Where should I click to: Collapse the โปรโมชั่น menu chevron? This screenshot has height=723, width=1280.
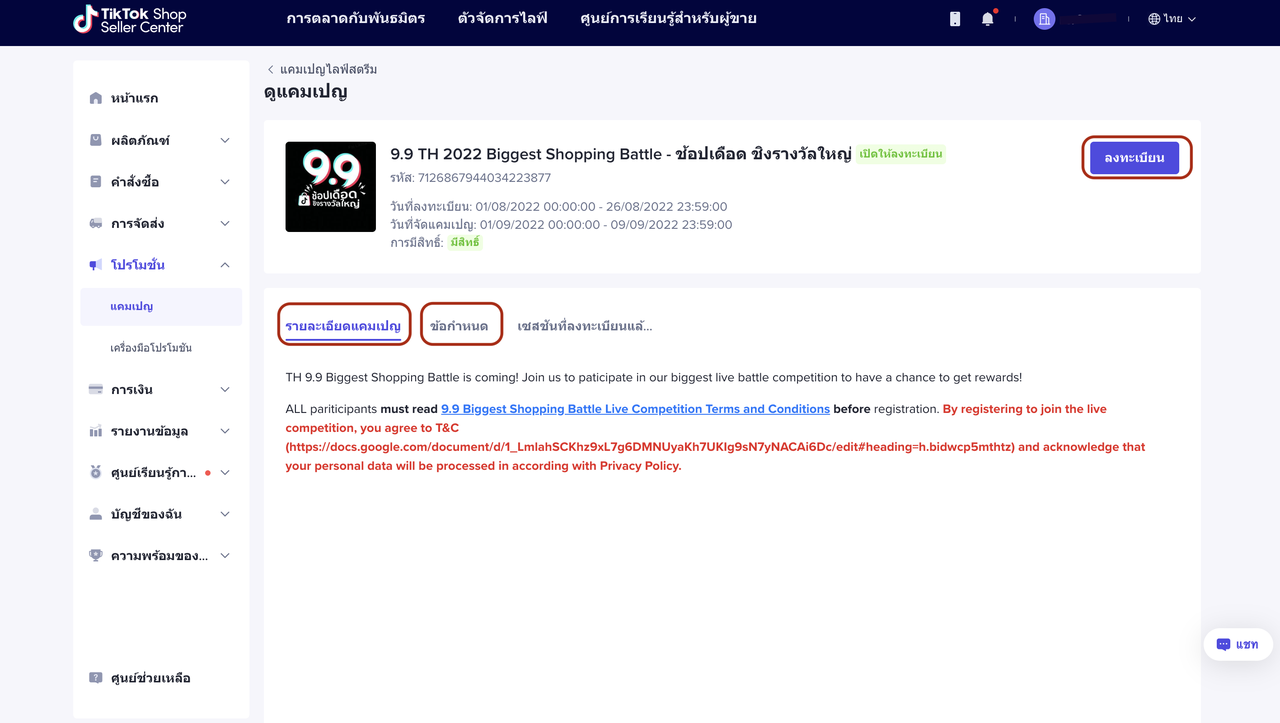(x=225, y=265)
